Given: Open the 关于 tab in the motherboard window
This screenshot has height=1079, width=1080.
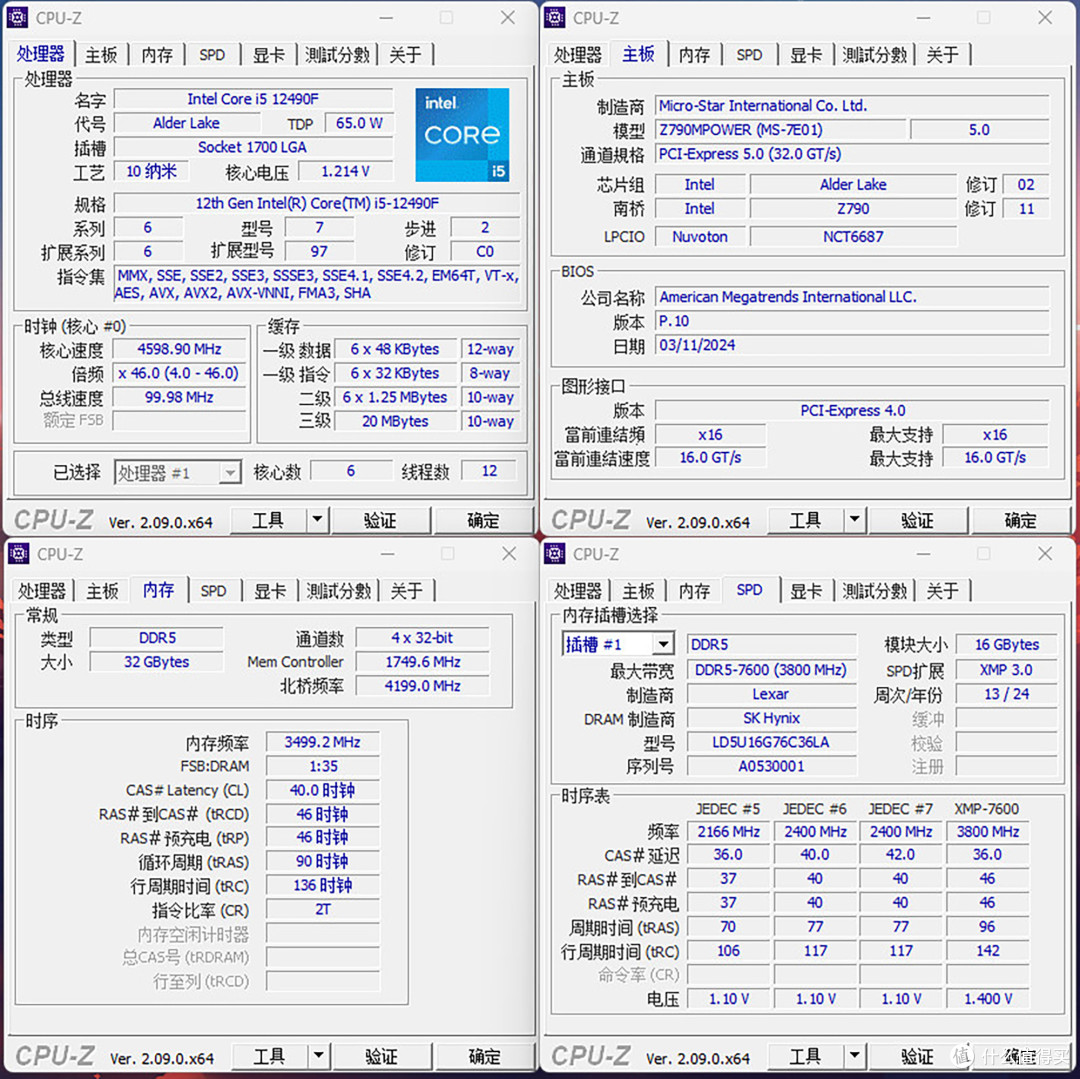Looking at the screenshot, I should [x=943, y=54].
